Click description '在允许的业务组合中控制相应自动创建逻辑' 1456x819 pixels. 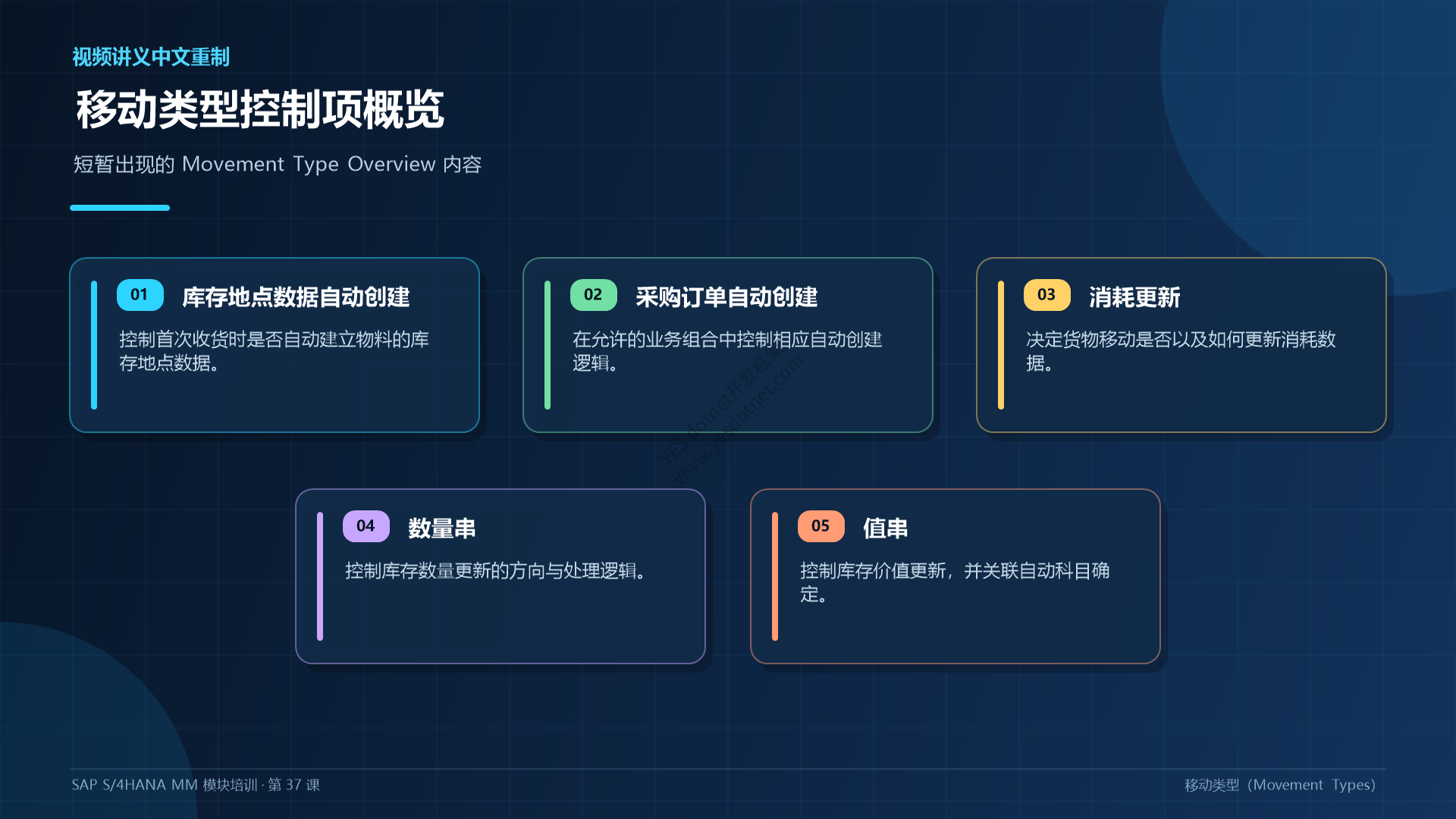click(x=727, y=351)
